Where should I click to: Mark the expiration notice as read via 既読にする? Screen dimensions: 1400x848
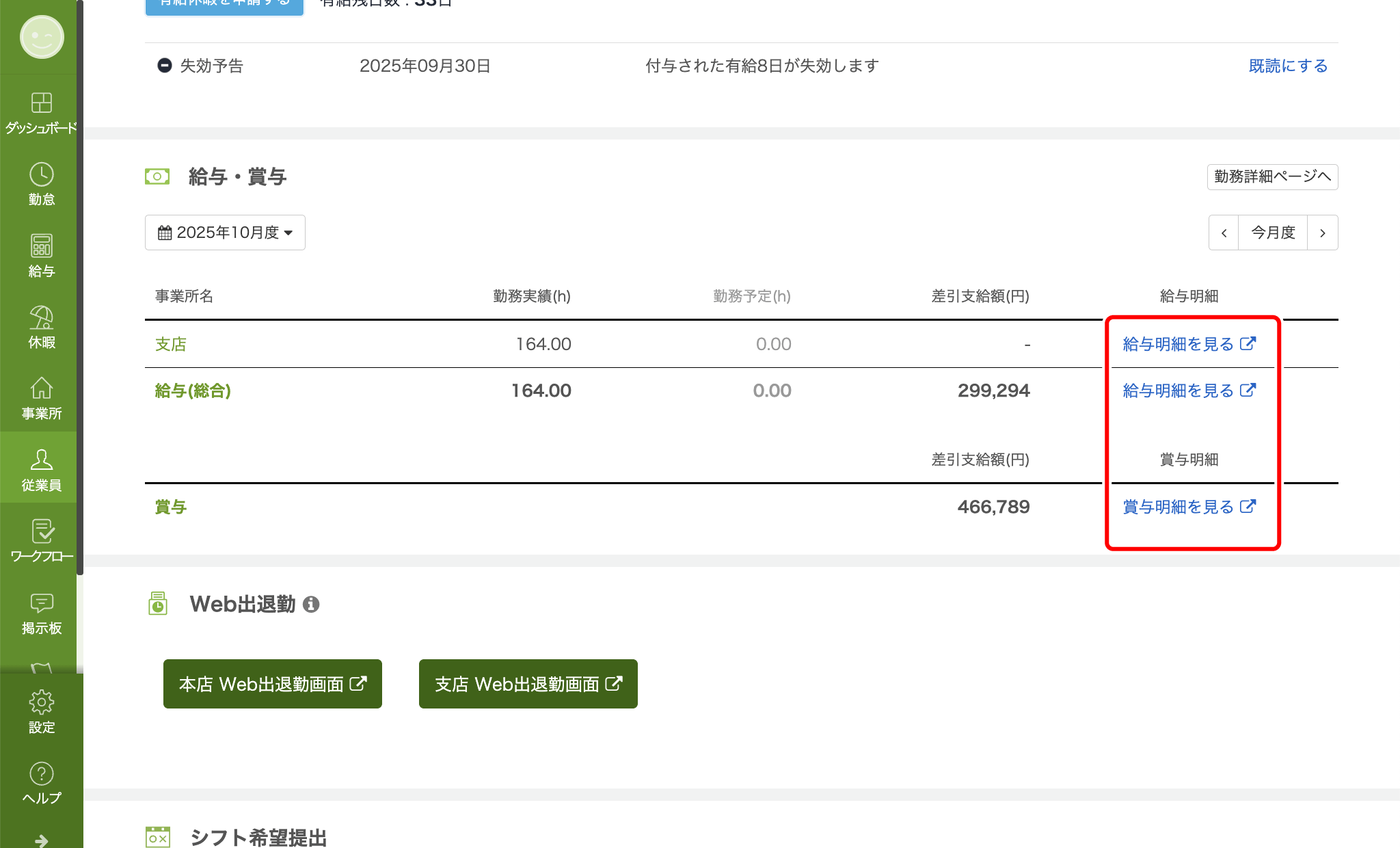[x=1287, y=66]
